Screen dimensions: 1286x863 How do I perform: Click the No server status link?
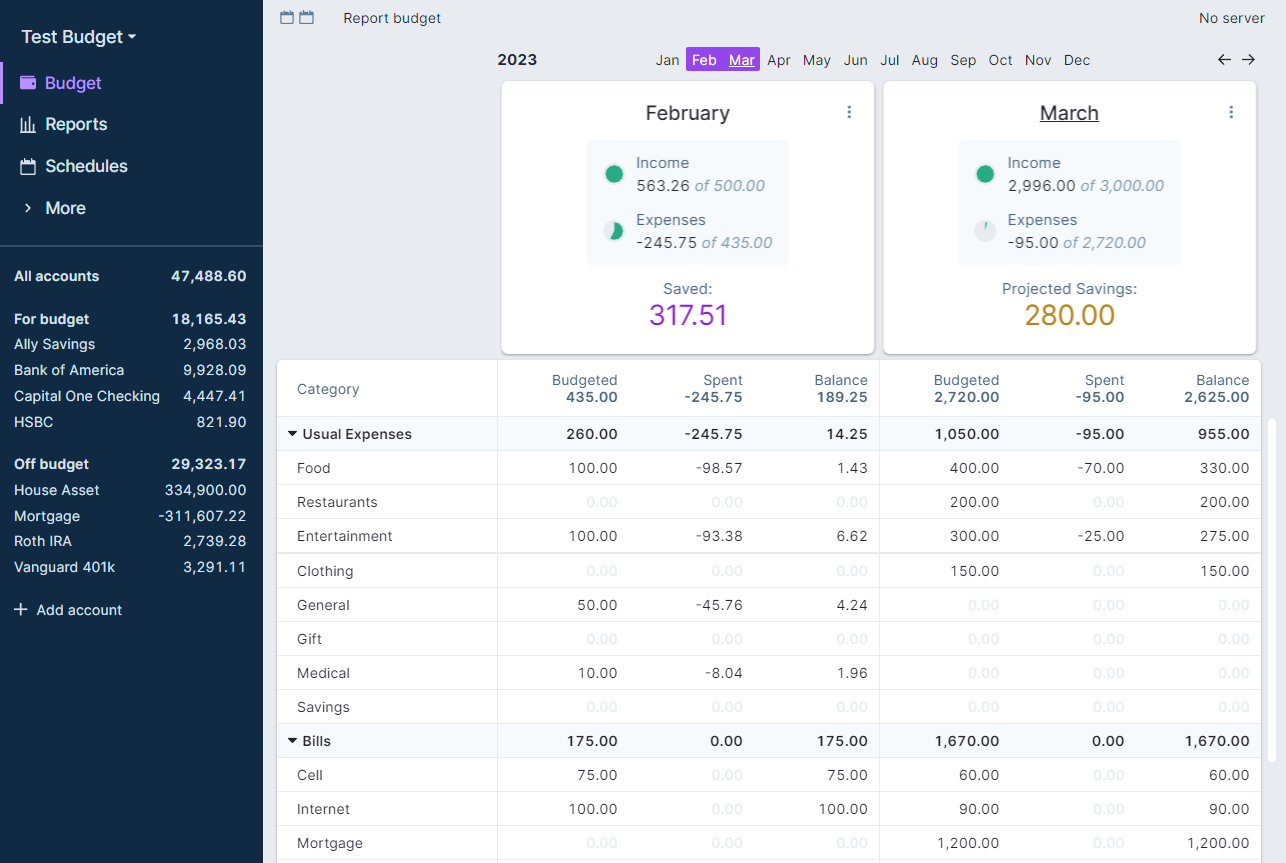click(1231, 18)
